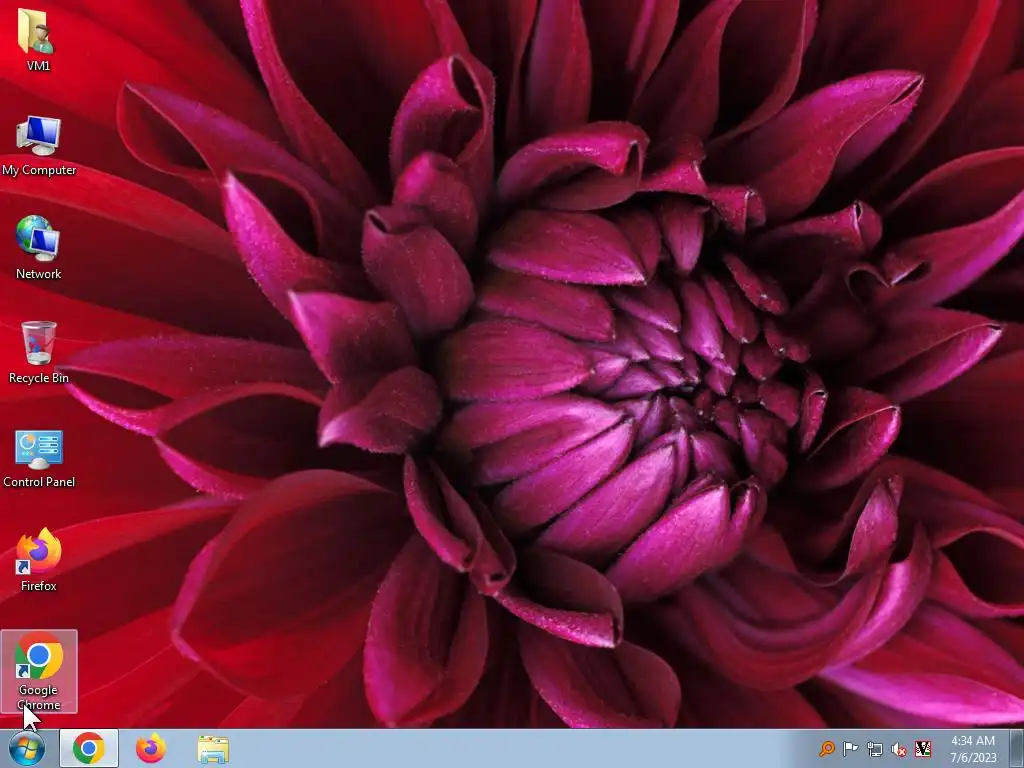Image resolution: width=1024 pixels, height=768 pixels.
Task: Open Windows Explorer from the taskbar
Action: [213, 749]
